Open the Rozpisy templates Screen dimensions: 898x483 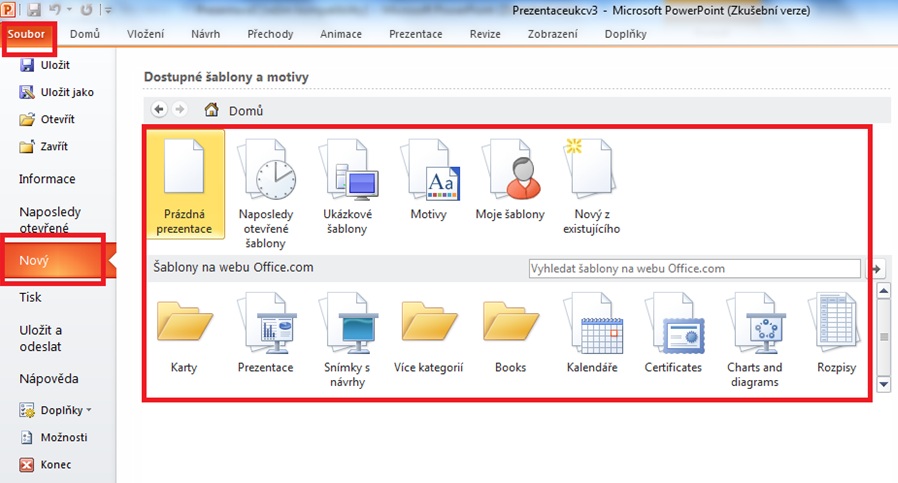point(836,333)
